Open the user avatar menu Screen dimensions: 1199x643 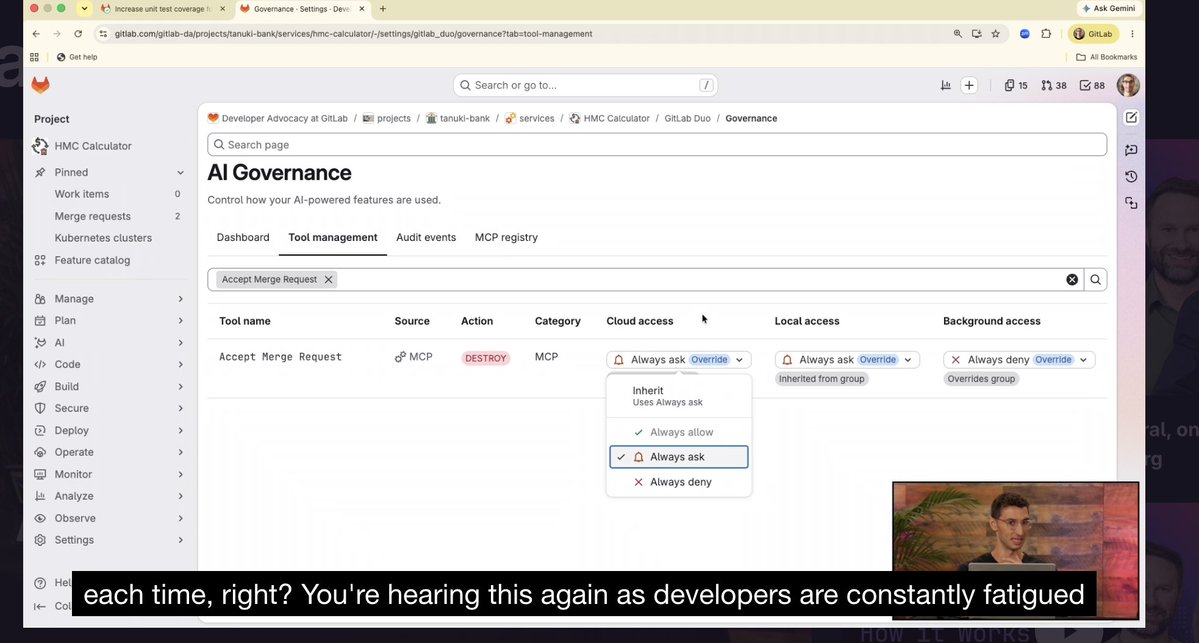1128,86
